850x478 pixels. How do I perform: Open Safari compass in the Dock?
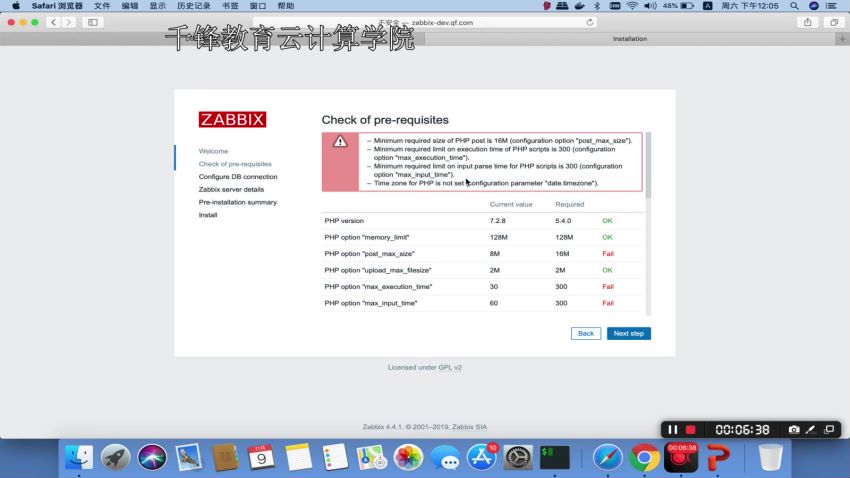pyautogui.click(x=608, y=457)
